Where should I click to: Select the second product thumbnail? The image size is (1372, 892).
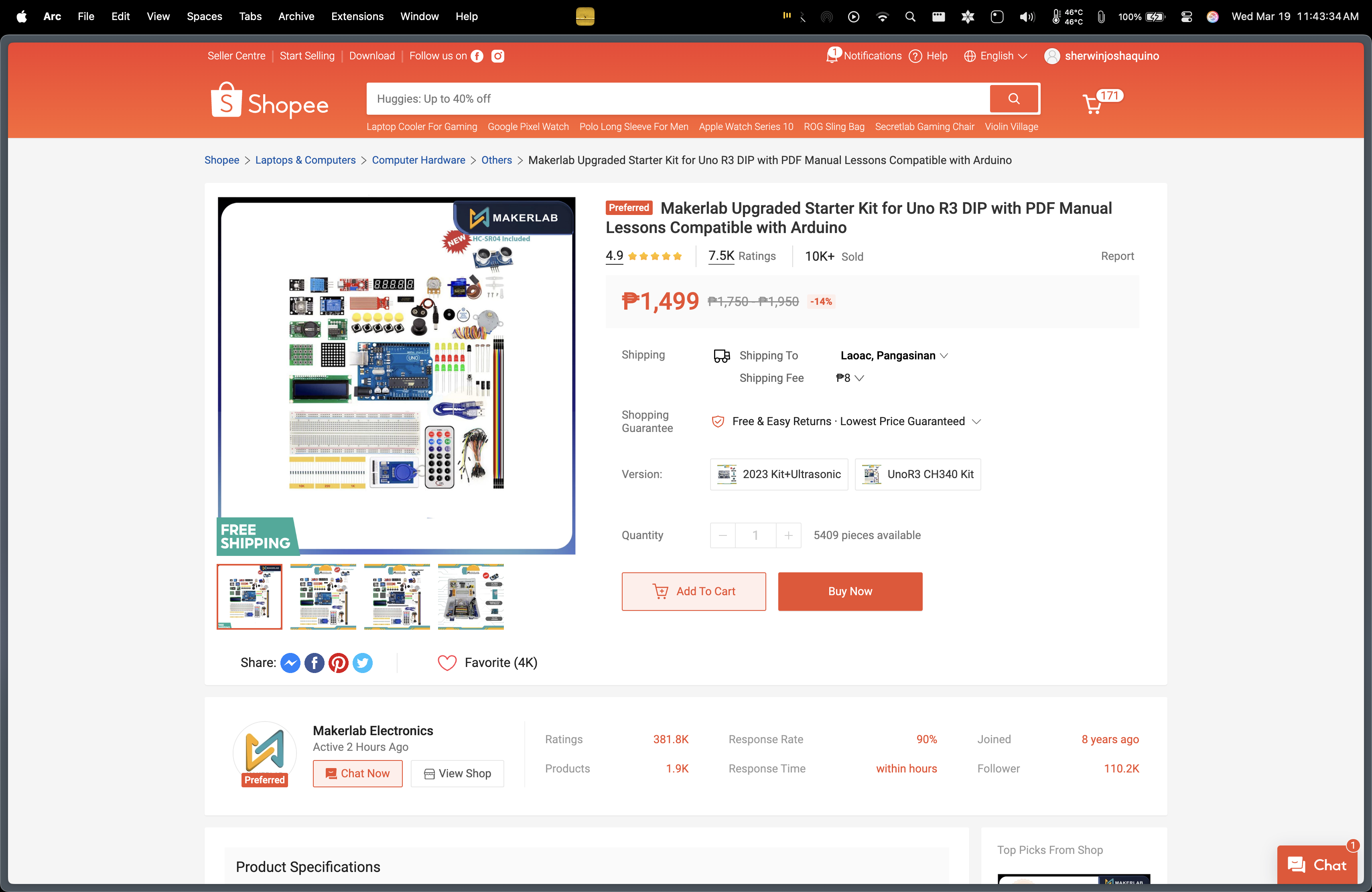click(x=323, y=596)
